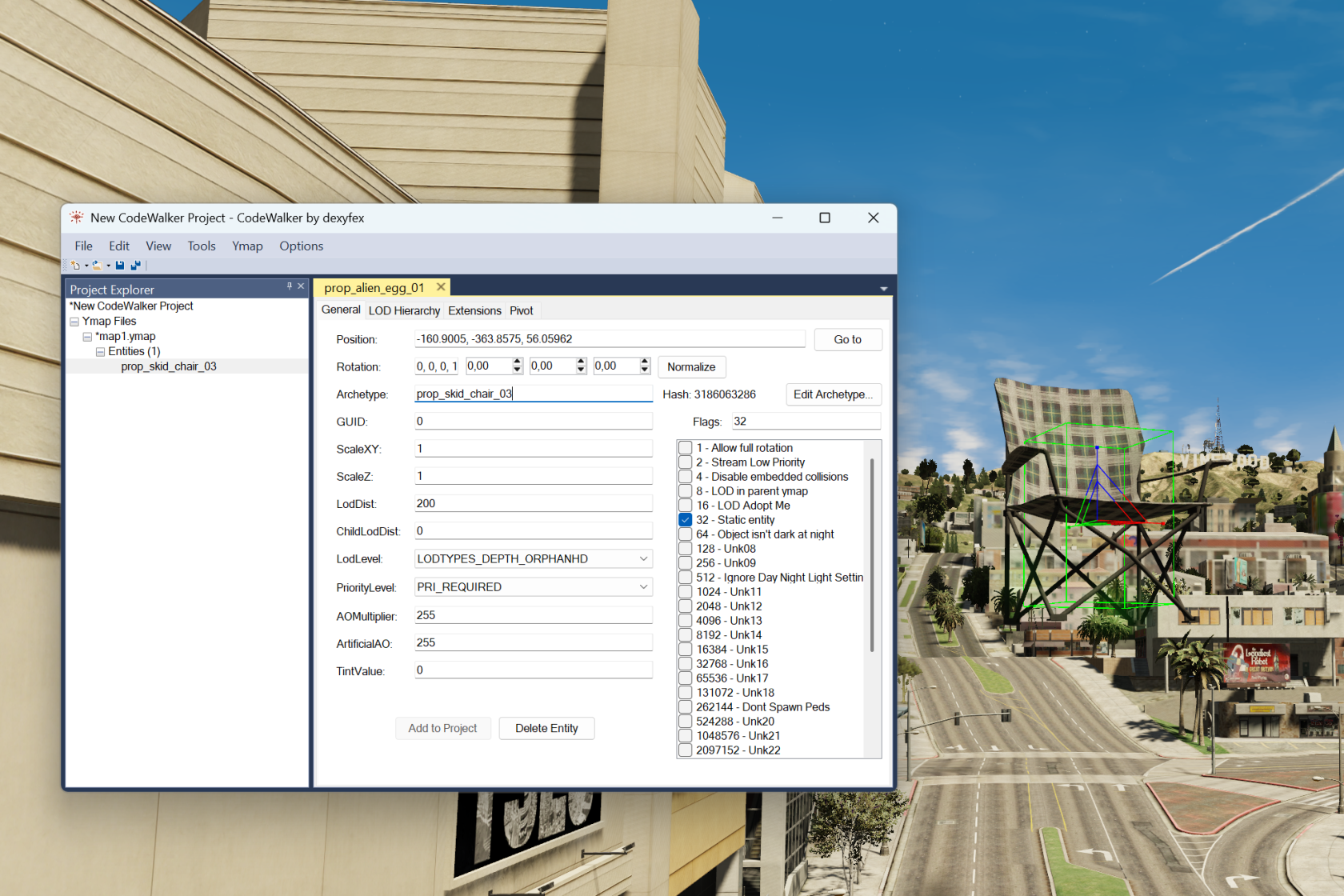Close the prop_alien_egg_01 document tab
The height and width of the screenshot is (896, 1344).
(x=441, y=287)
